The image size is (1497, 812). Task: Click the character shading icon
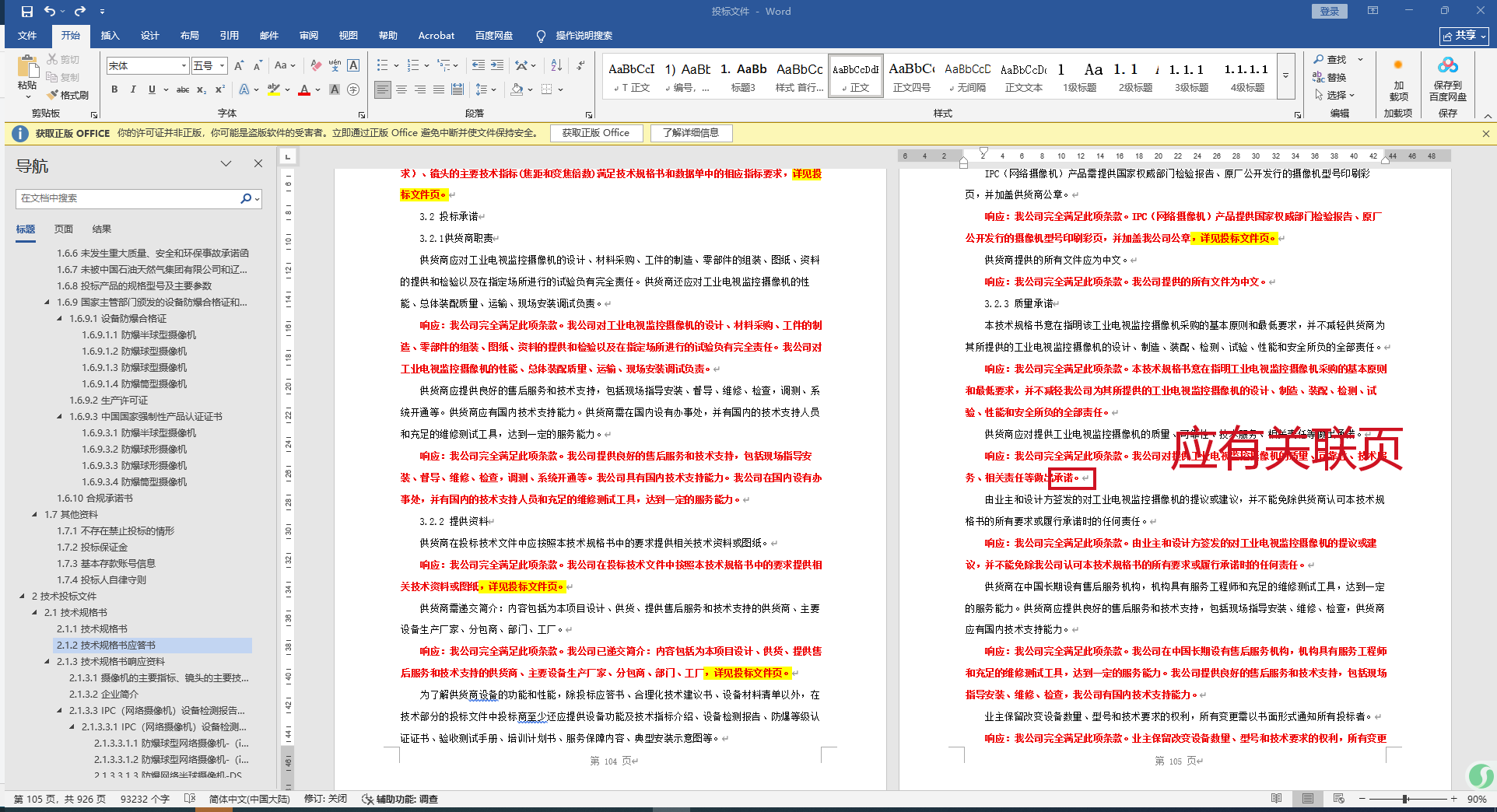click(335, 89)
